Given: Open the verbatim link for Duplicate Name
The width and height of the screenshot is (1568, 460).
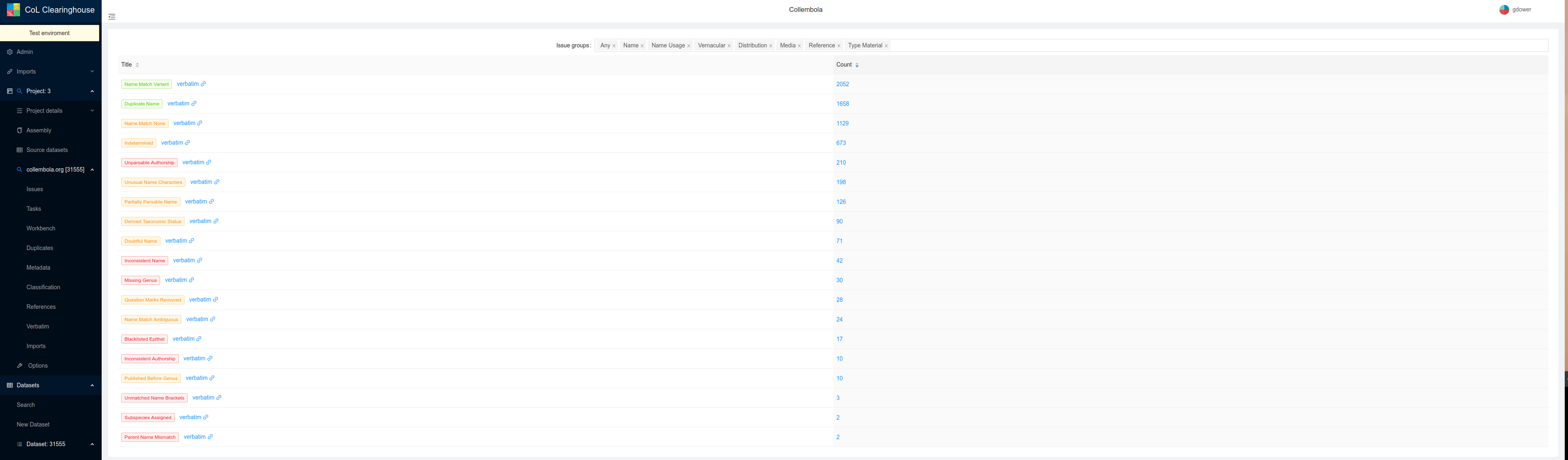Looking at the screenshot, I should (178, 104).
